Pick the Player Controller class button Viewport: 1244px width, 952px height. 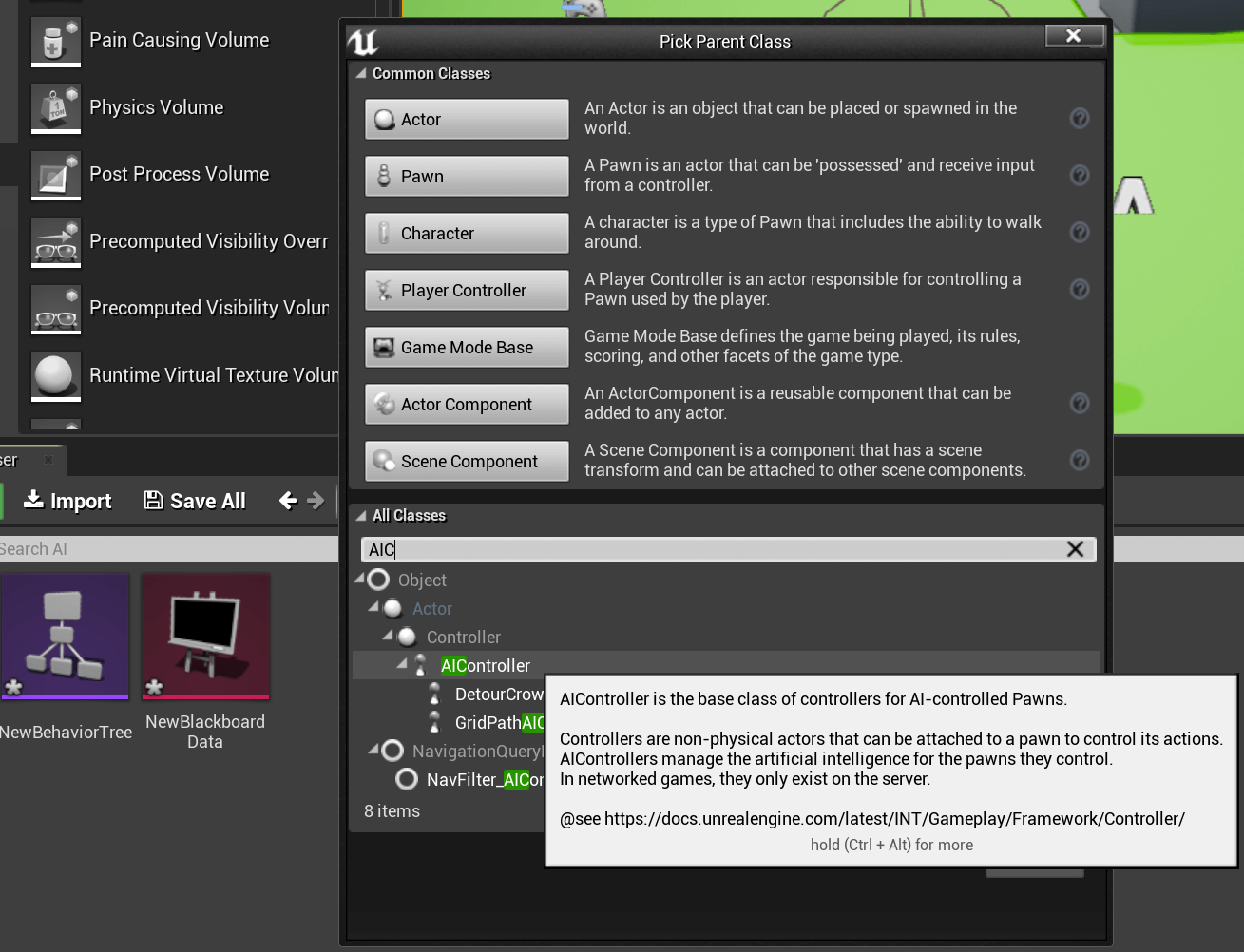click(x=467, y=291)
